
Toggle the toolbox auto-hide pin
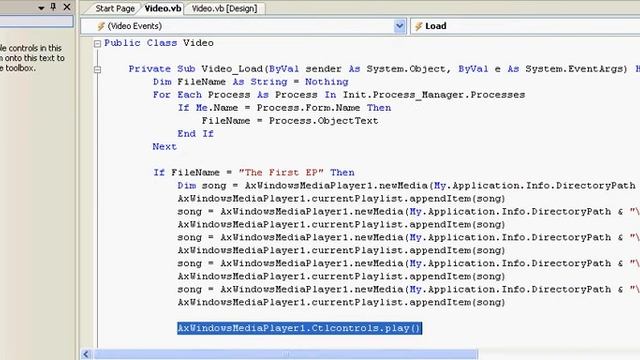coord(53,7)
